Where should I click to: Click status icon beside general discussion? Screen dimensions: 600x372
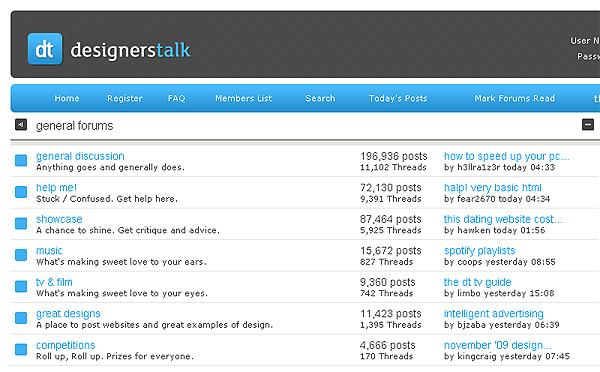[x=21, y=160]
